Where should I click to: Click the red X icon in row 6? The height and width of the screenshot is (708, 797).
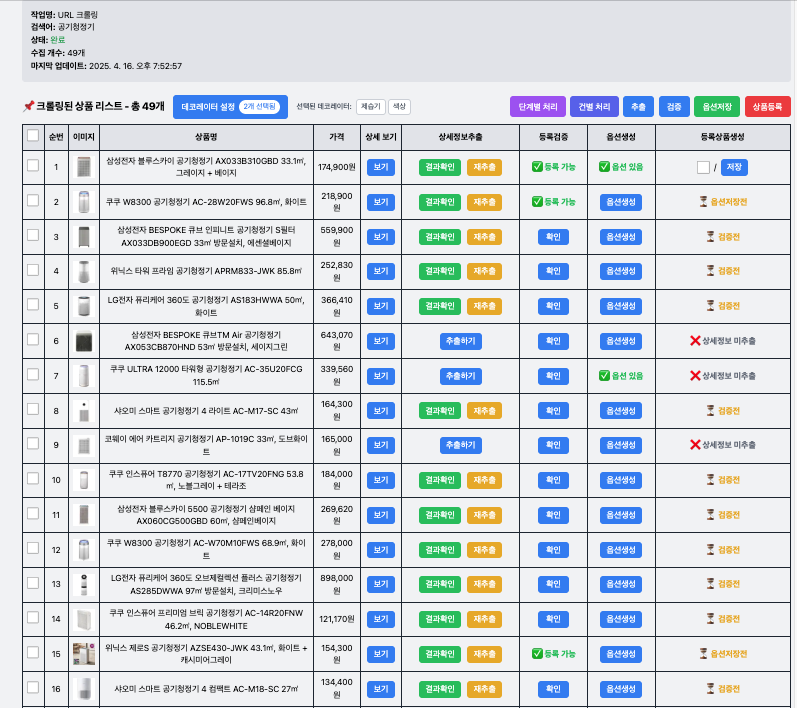tap(695, 341)
